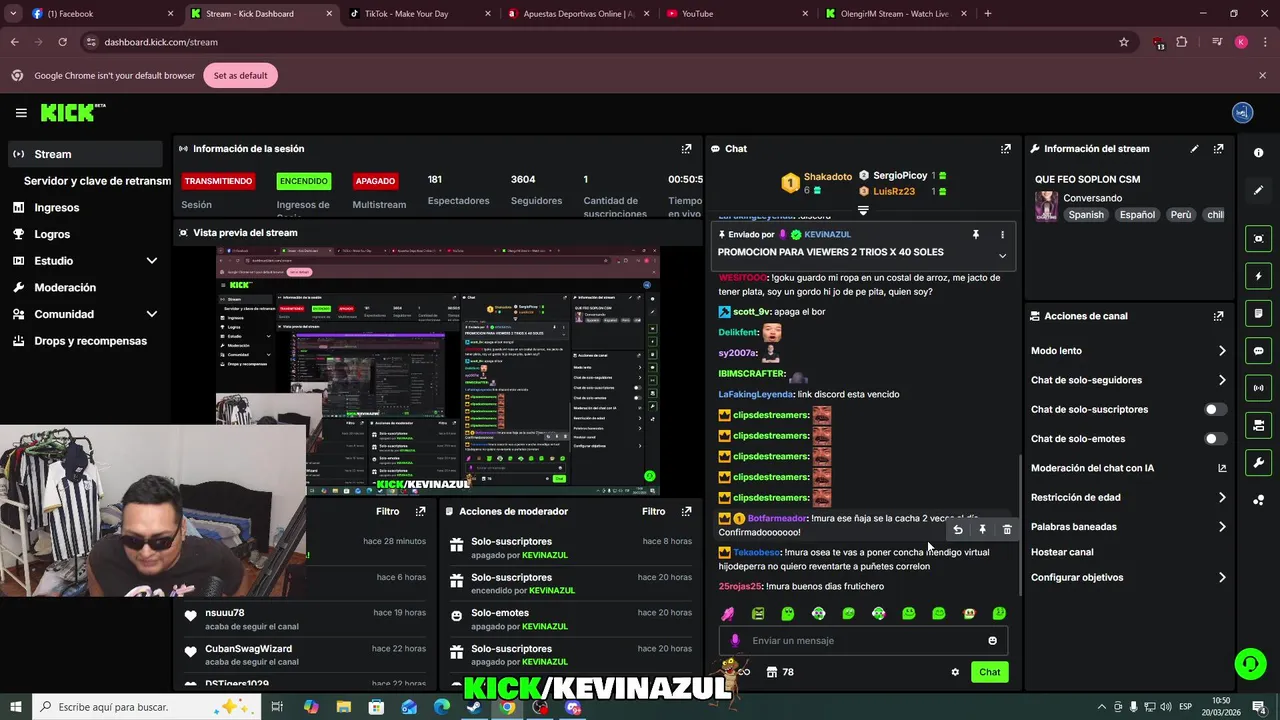Click the purple microphone icon in message box
Viewport: 1280px width, 720px height.
point(735,641)
